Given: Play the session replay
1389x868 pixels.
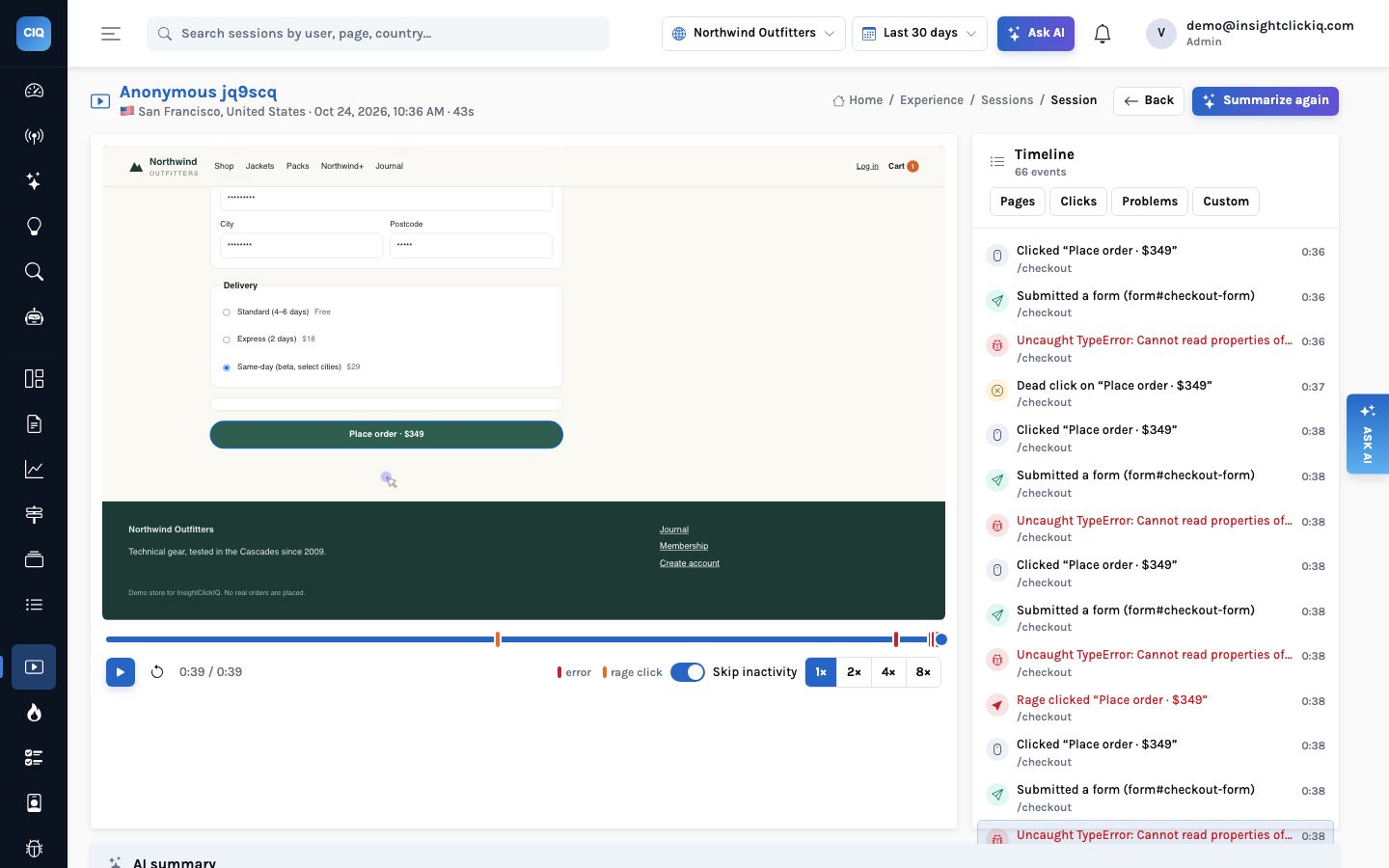Looking at the screenshot, I should (x=121, y=672).
